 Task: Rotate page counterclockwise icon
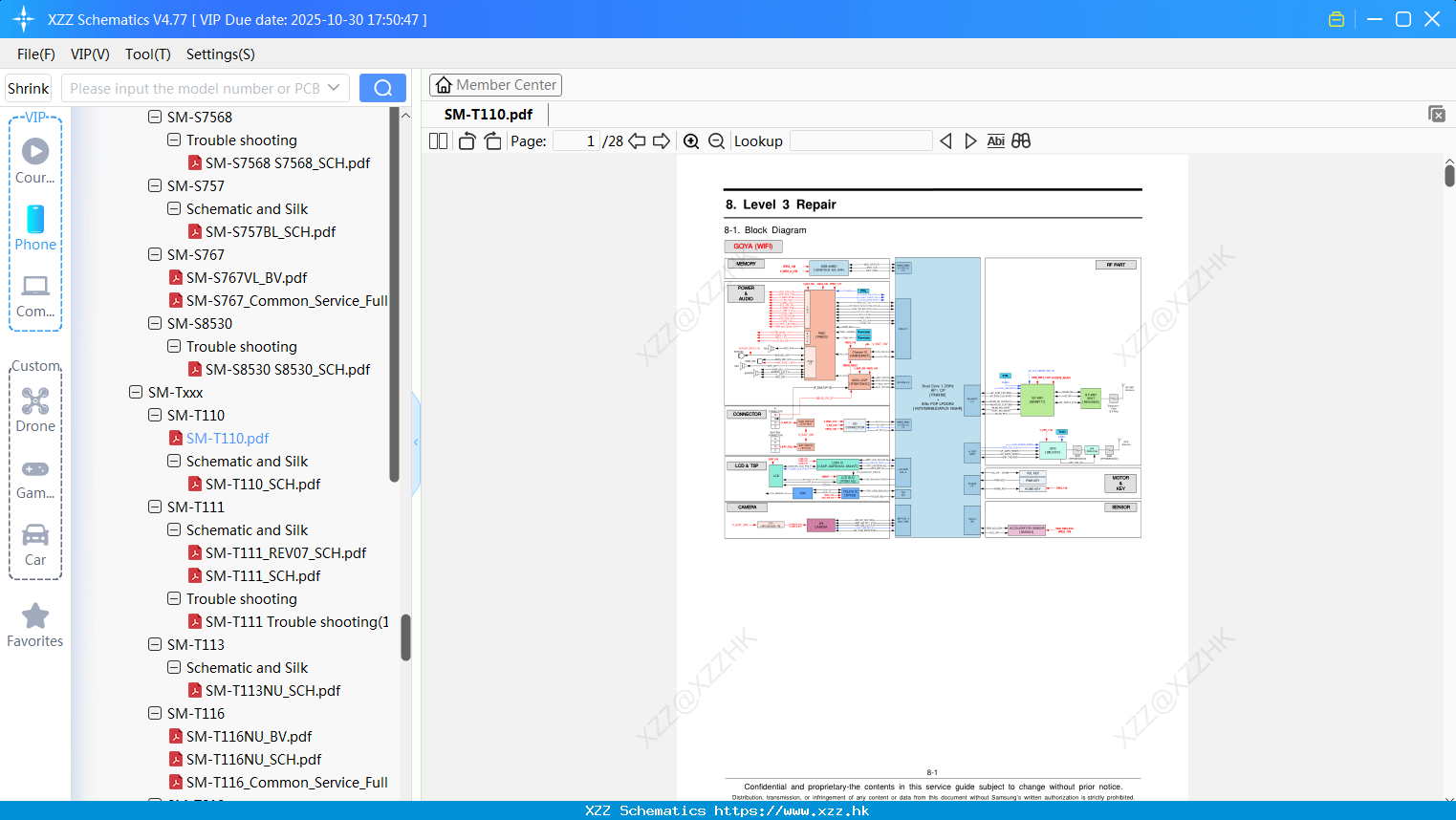pos(467,141)
